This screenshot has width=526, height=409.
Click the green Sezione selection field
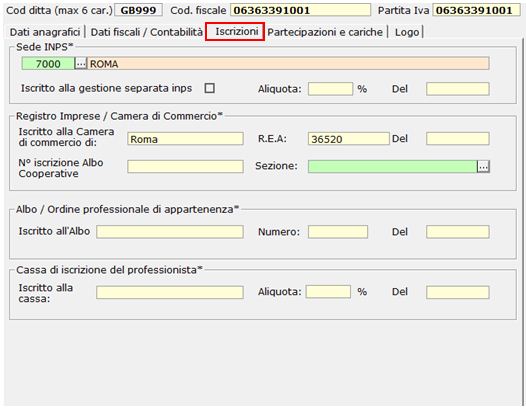coord(392,166)
